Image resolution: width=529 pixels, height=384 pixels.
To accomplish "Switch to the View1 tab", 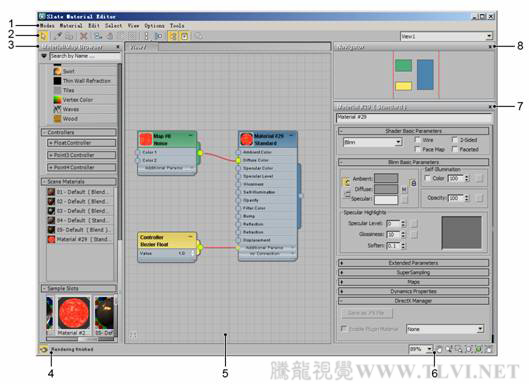I will [x=141, y=47].
